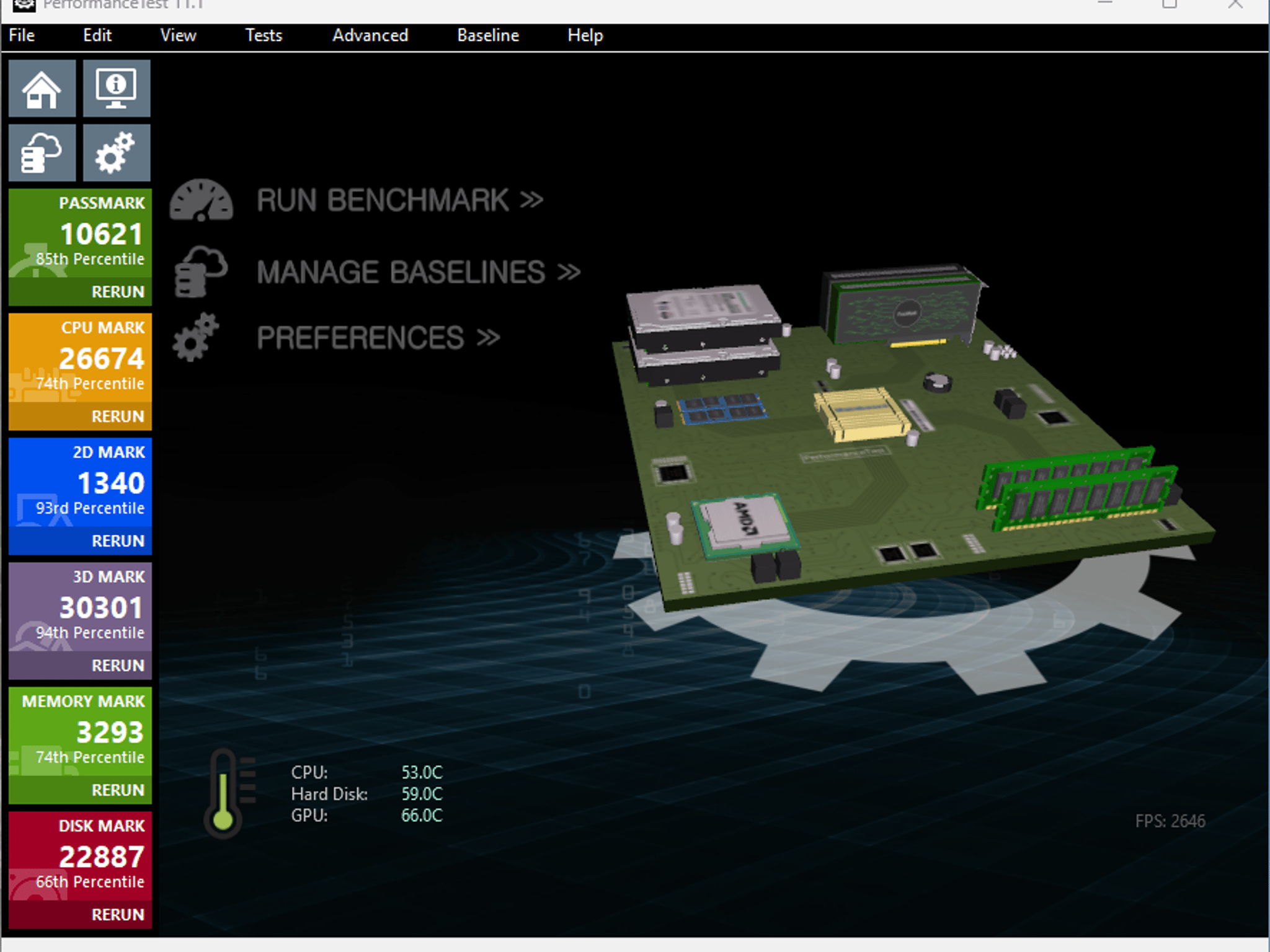Open the Home screen icon
Screen dimensions: 1270x952
pos(42,89)
